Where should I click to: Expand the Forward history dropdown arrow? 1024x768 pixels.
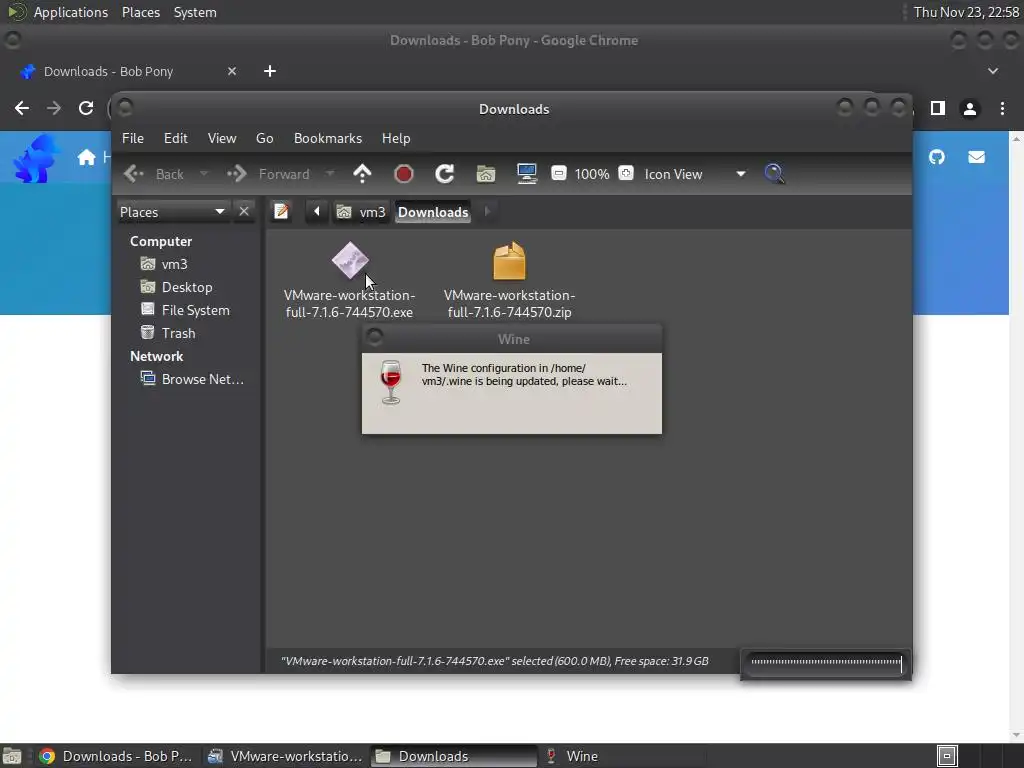tap(330, 174)
